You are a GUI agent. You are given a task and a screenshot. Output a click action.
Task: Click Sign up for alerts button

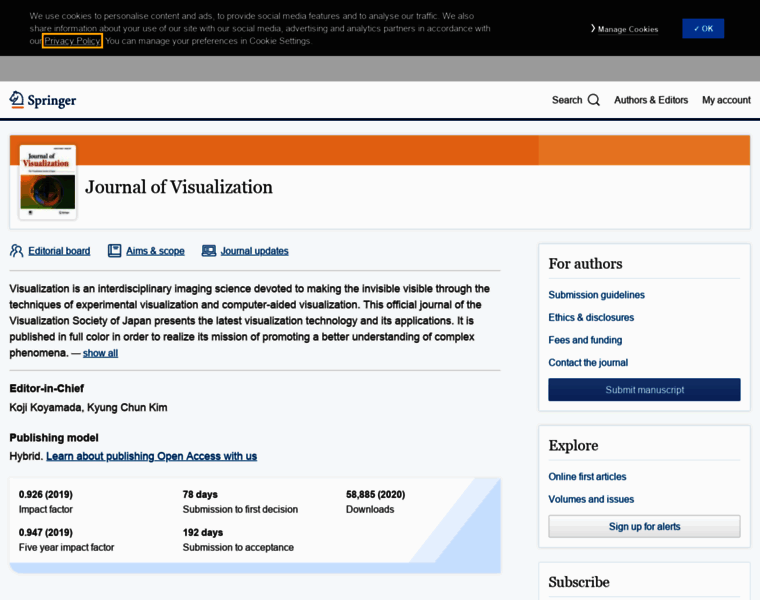pyautogui.click(x=644, y=526)
